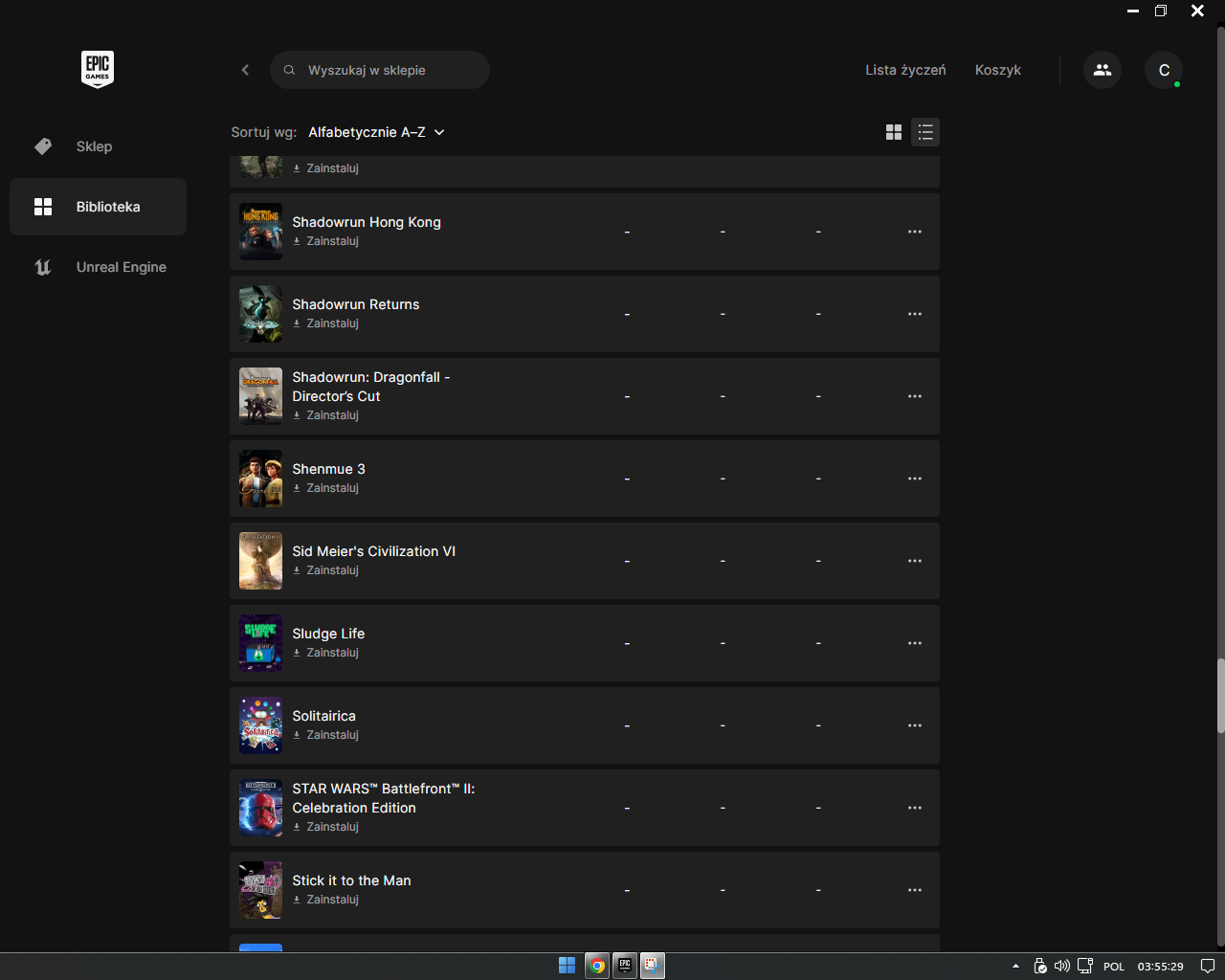Open Lista życzeń
Viewport: 1225px width, 980px height.
click(905, 70)
